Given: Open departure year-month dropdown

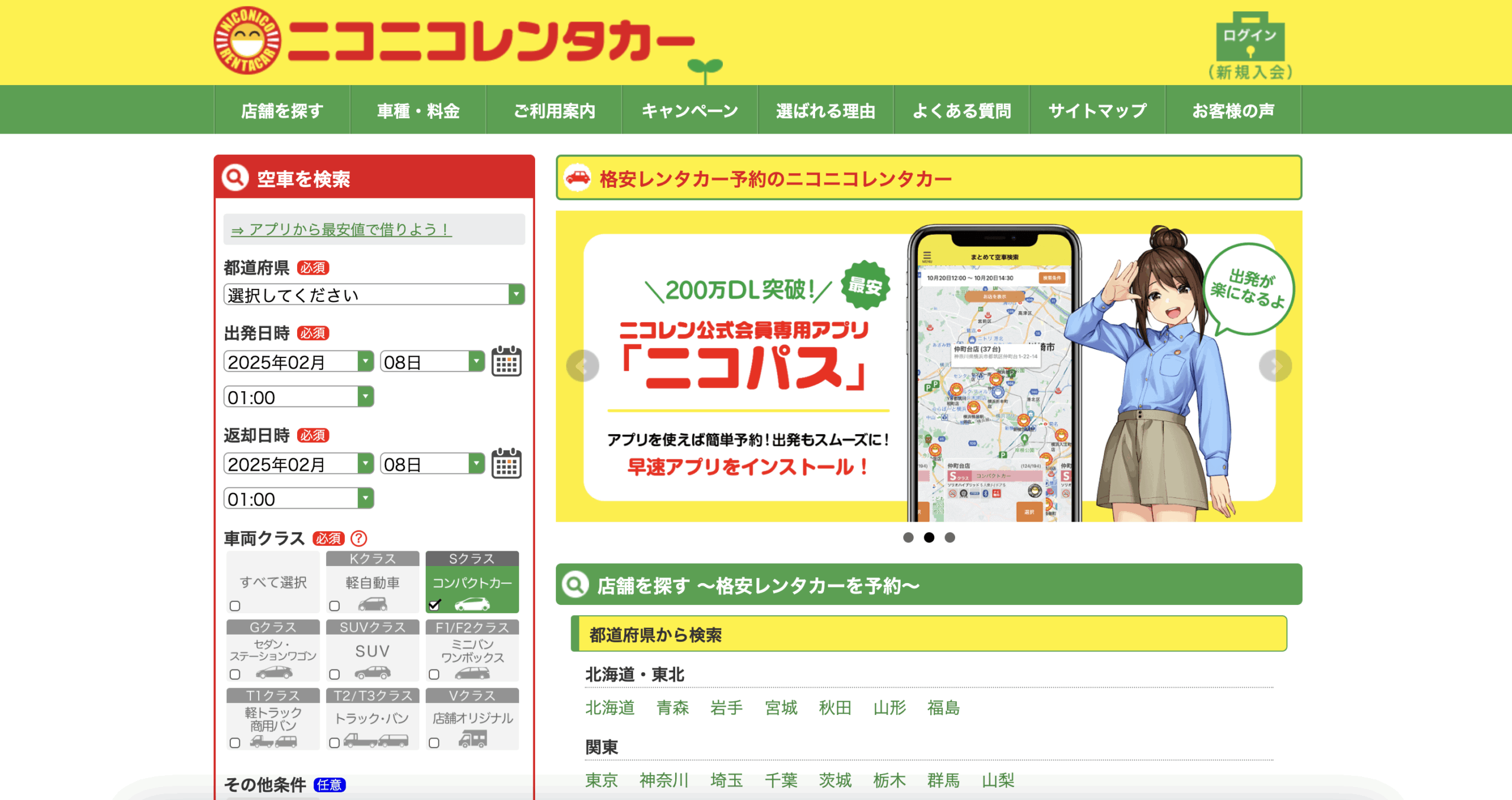Looking at the screenshot, I should tap(298, 362).
